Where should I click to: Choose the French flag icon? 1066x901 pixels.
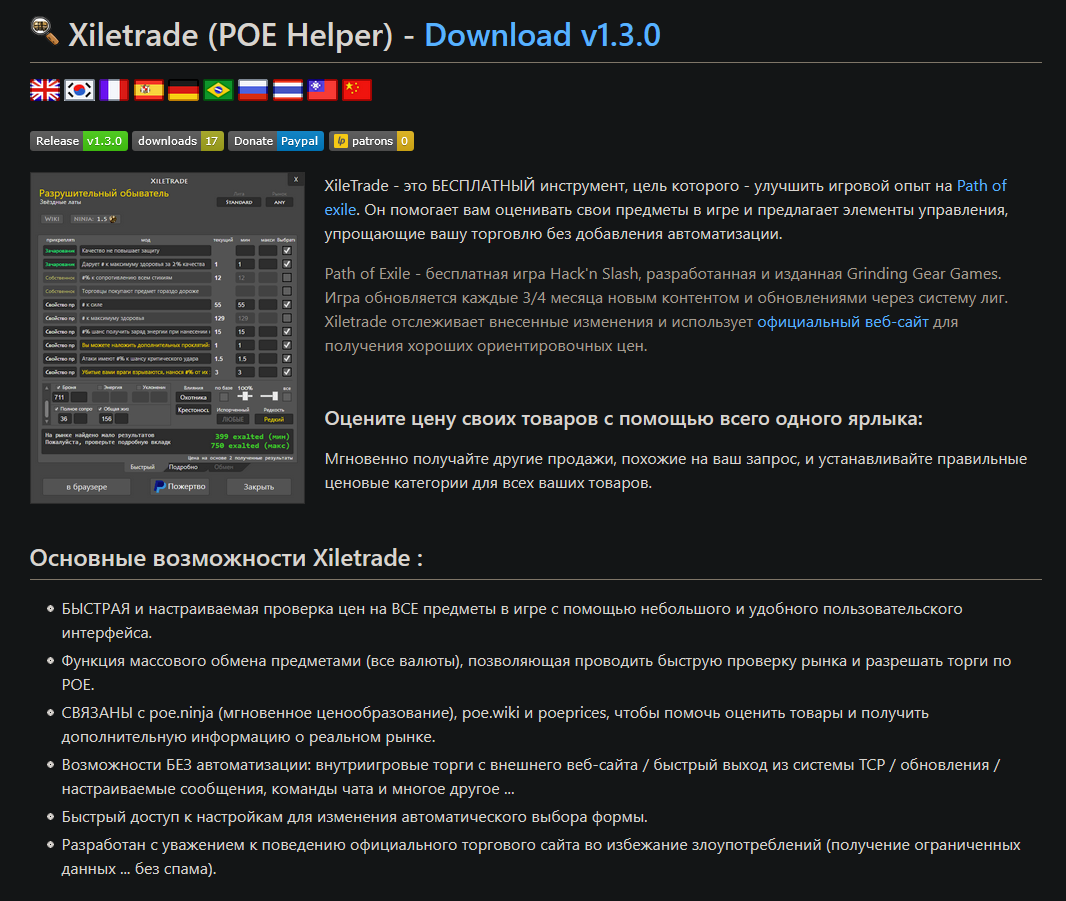[x=114, y=90]
